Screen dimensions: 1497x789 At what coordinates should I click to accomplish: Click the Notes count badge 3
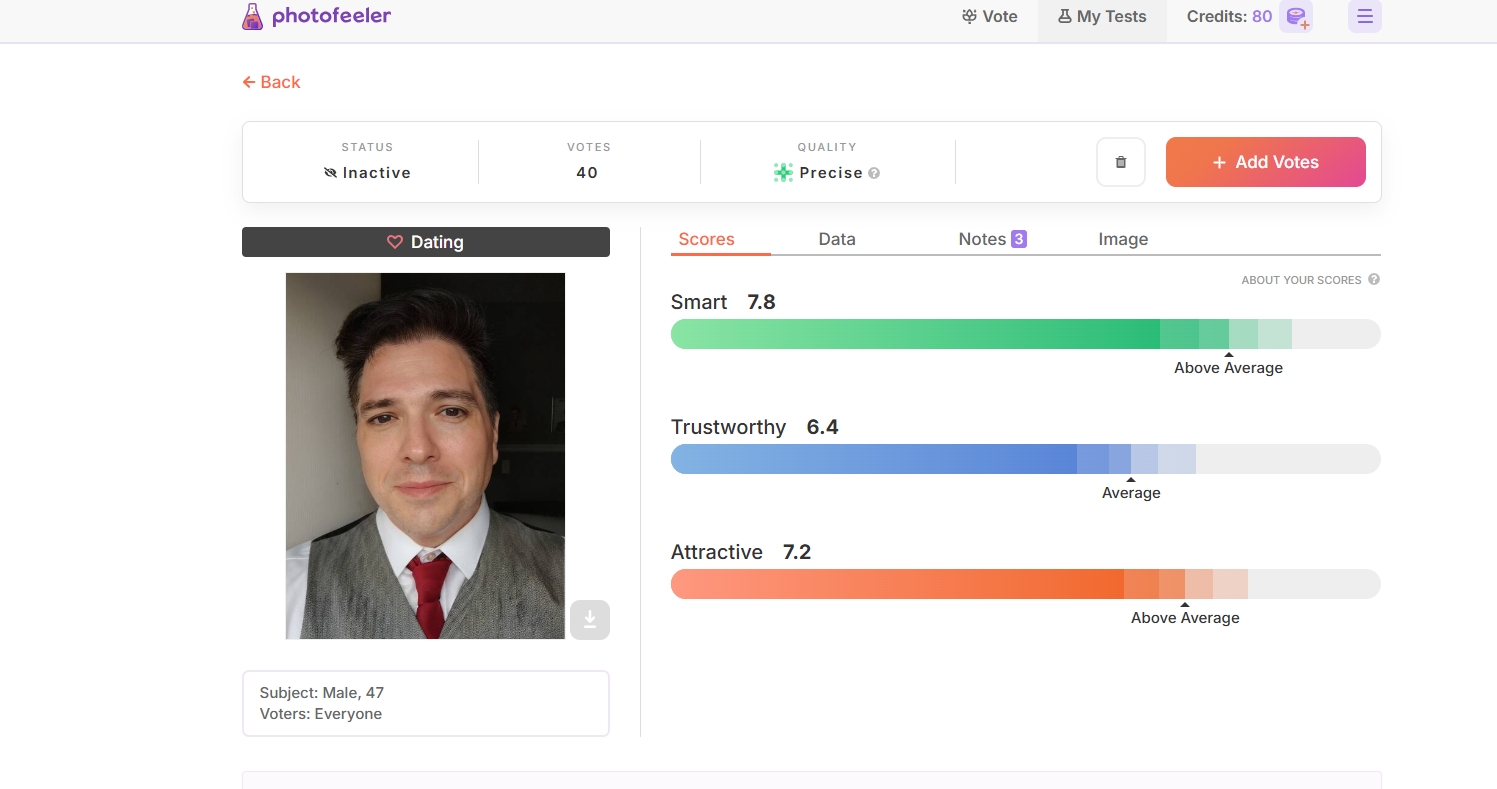[x=1018, y=239]
